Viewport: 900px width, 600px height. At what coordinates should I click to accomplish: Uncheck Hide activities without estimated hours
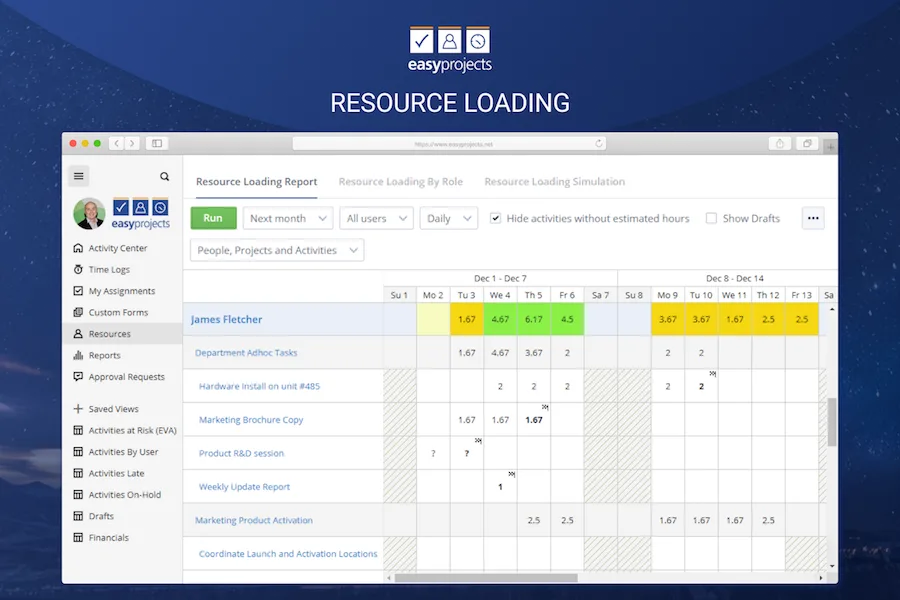pos(495,218)
